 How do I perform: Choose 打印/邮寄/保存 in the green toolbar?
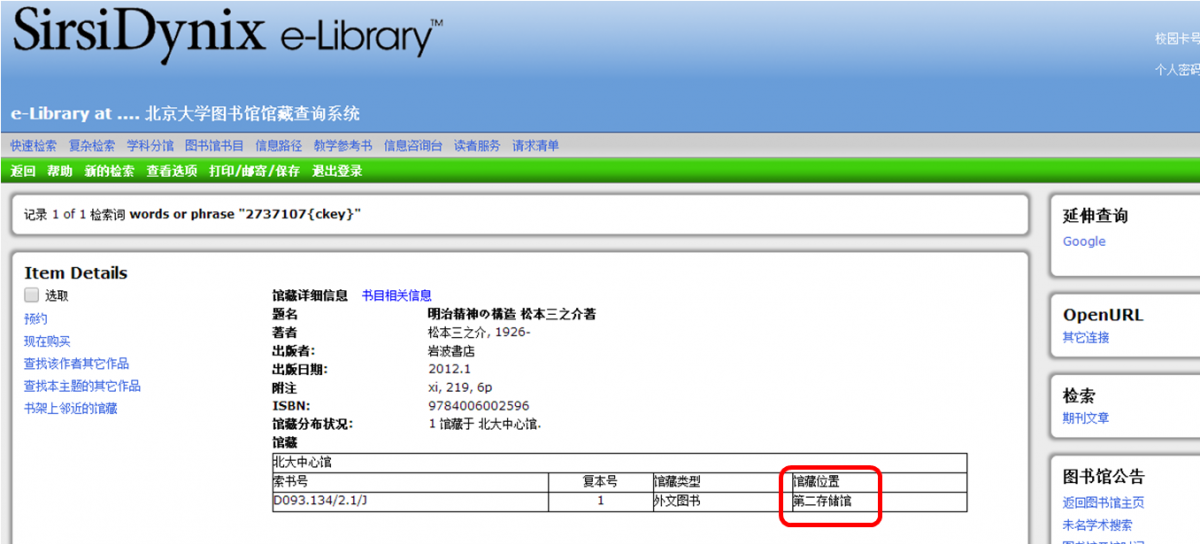coord(254,171)
